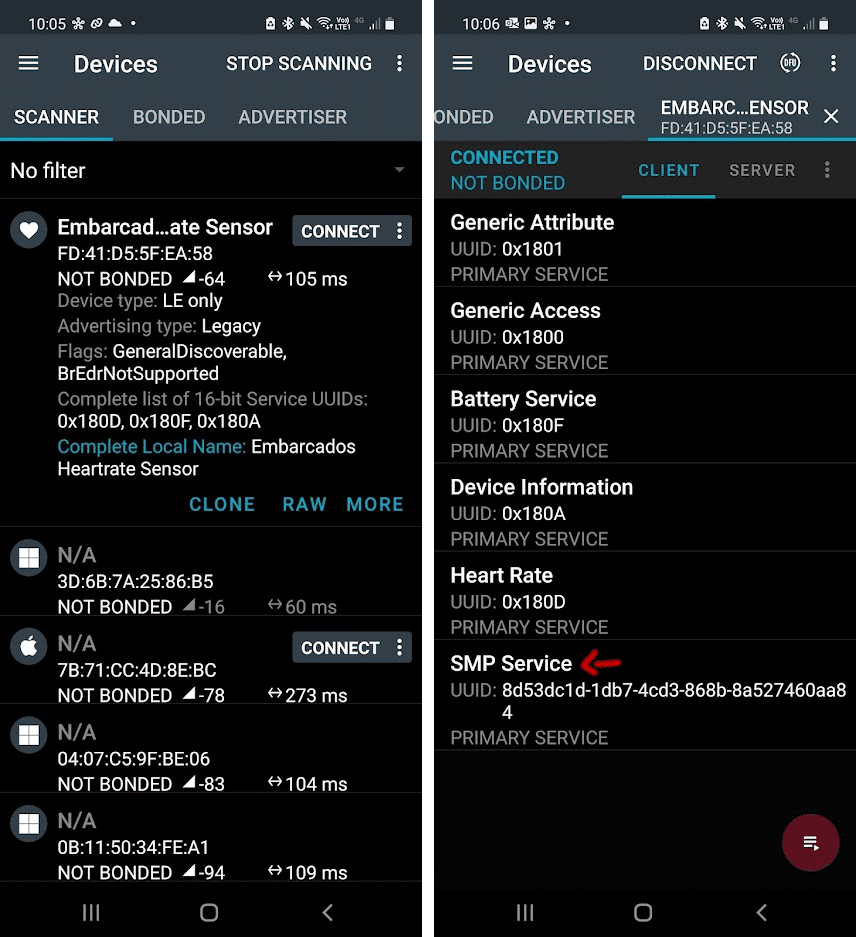This screenshot has width=856, height=937.
Task: Open options menu beside 7B:71:CC:4D:8E:BC CONNECT button
Action: point(399,647)
